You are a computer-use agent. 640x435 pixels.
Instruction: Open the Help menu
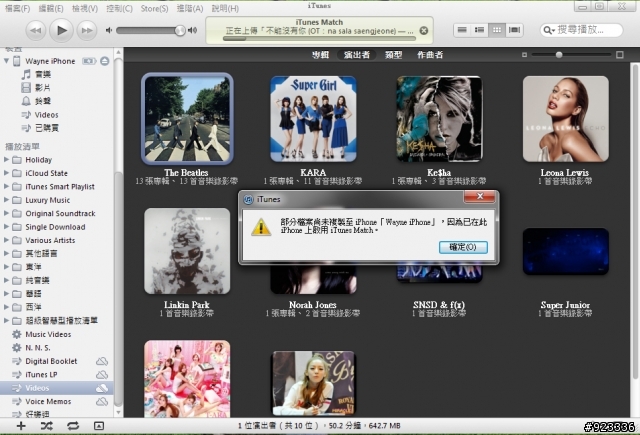pyautogui.click(x=225, y=8)
